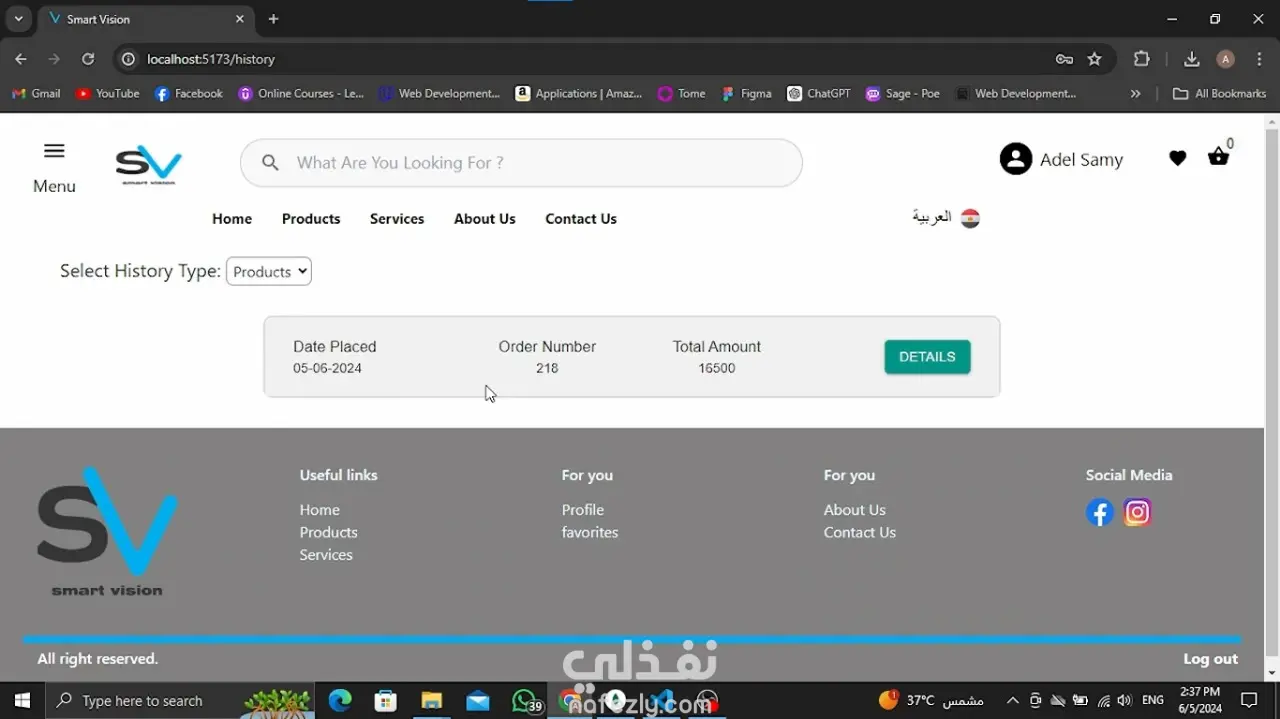Go to Contact Us in the navigation bar
1280x719 pixels.
(581, 219)
